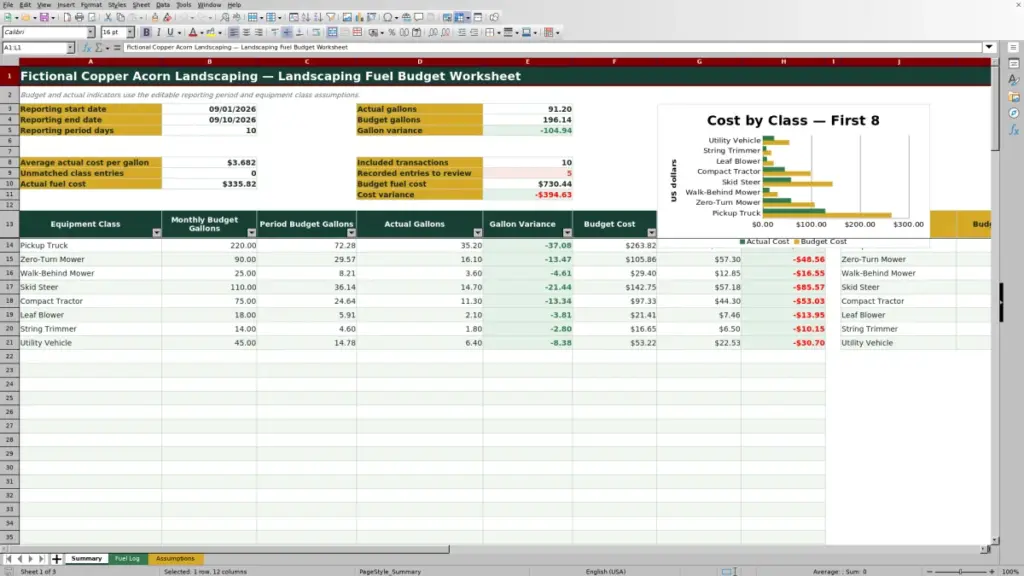Open the Font Size dropdown
Viewport: 1024px width, 576px height.
(130, 33)
